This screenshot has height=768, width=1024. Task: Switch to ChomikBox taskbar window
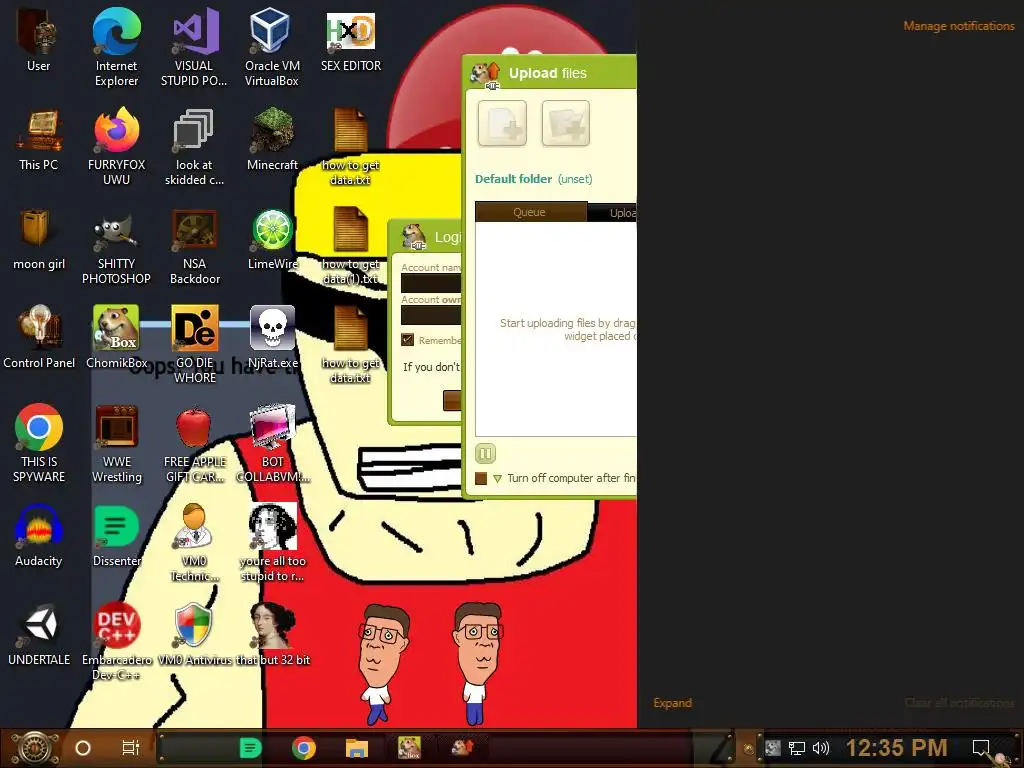tap(409, 748)
